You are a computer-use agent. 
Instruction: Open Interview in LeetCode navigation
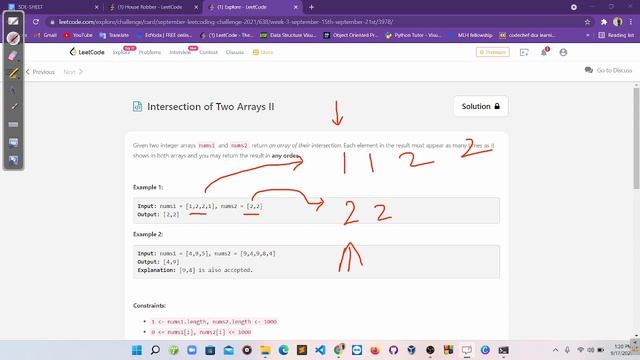[180, 52]
